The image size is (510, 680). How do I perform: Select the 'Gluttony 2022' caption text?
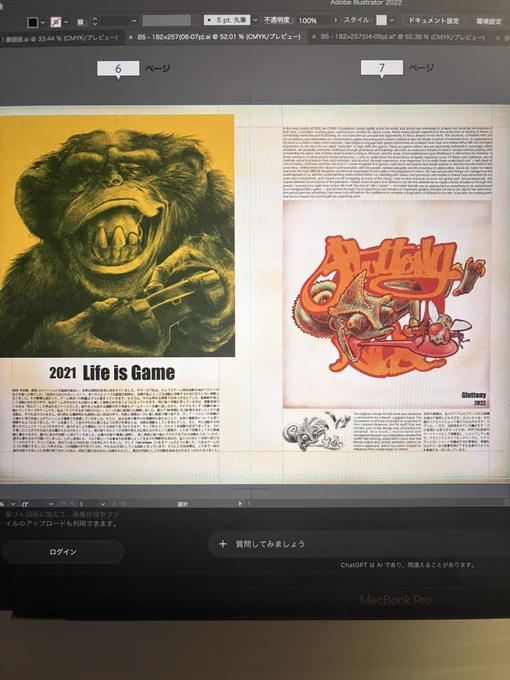[x=474, y=399]
